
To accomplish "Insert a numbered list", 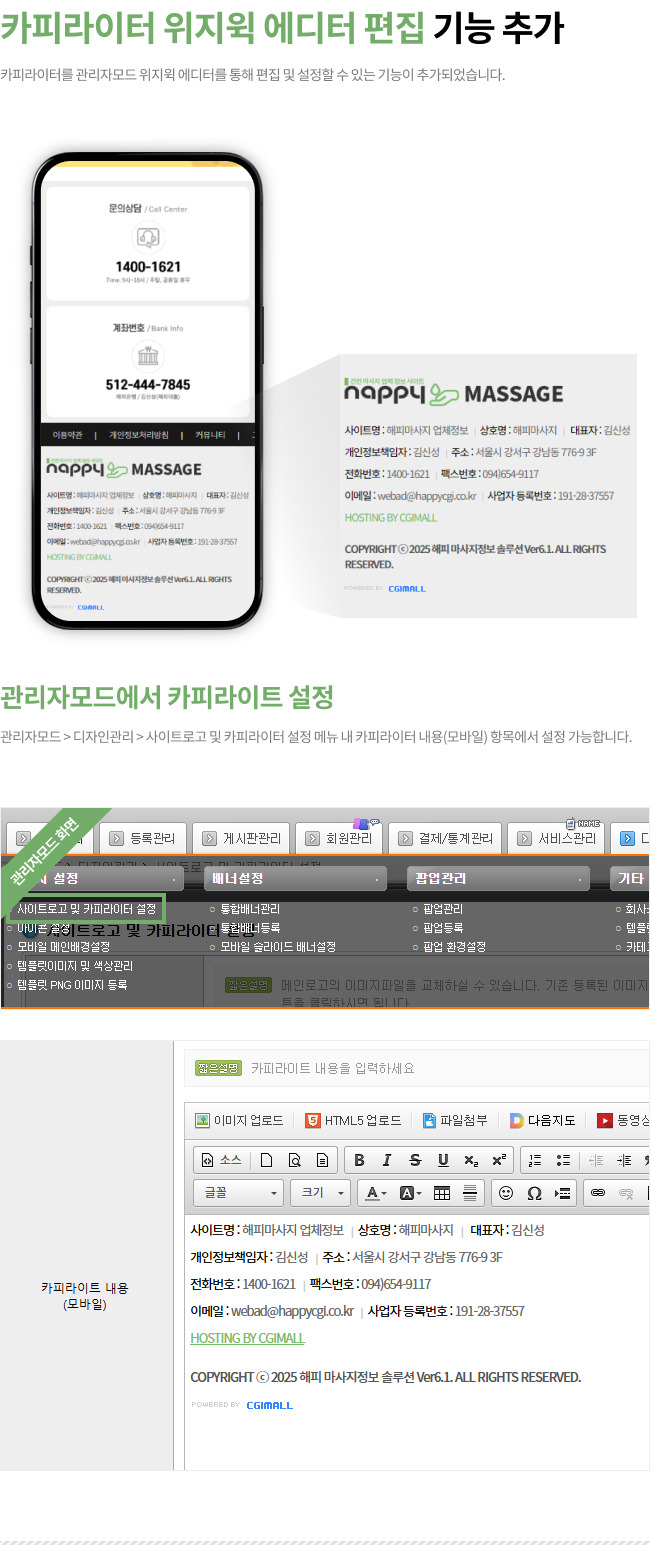I will 535,1160.
